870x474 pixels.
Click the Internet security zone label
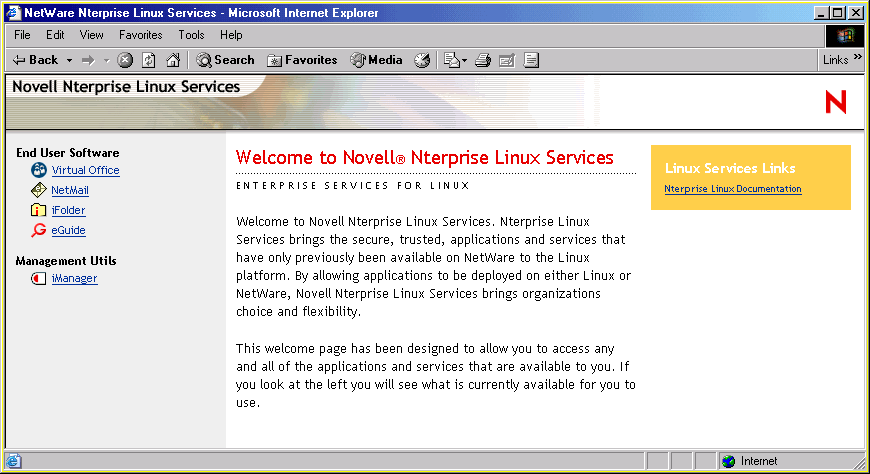pos(758,461)
